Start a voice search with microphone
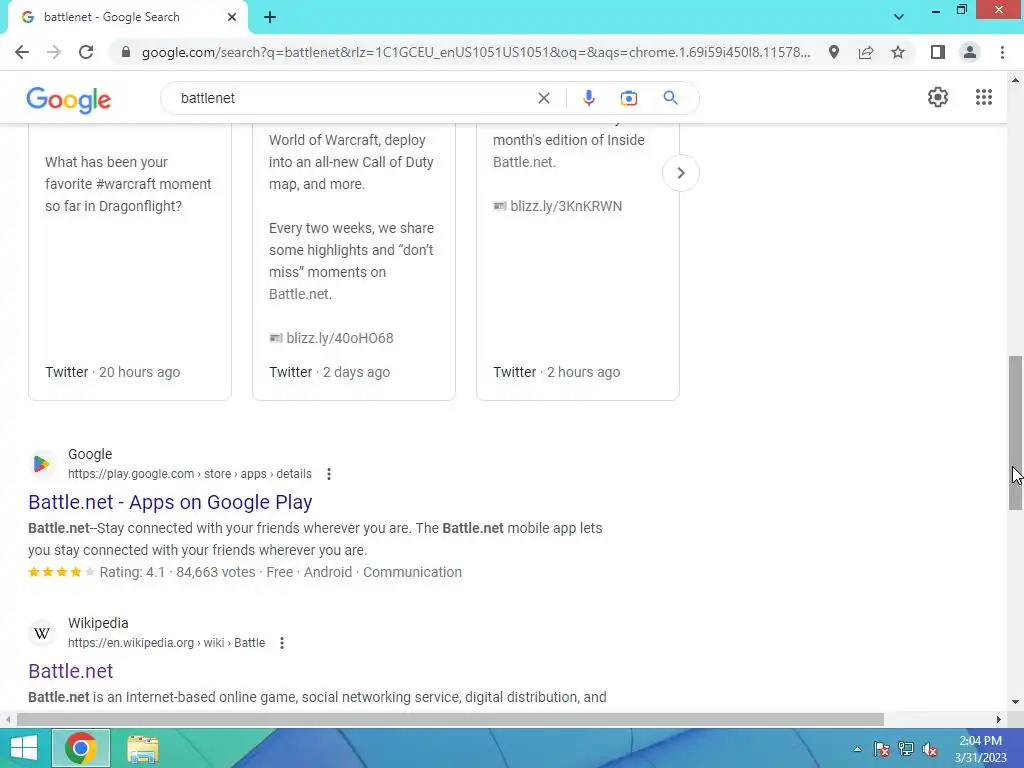This screenshot has height=768, width=1024. tap(588, 98)
